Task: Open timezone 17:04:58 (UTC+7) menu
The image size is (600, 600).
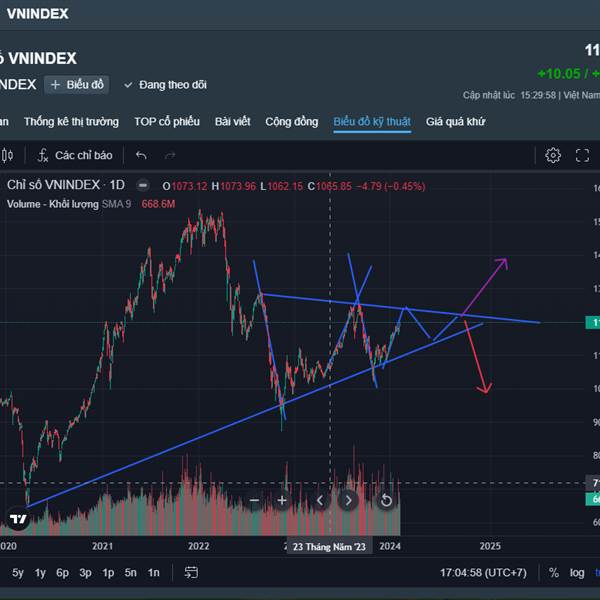Action: tap(483, 572)
